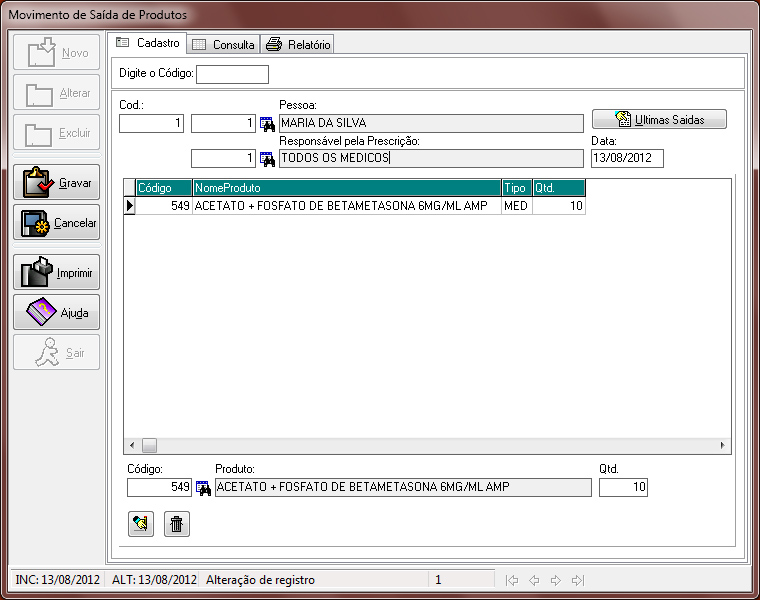Click the Imprimir print button
The width and height of the screenshot is (760, 600).
(56, 272)
